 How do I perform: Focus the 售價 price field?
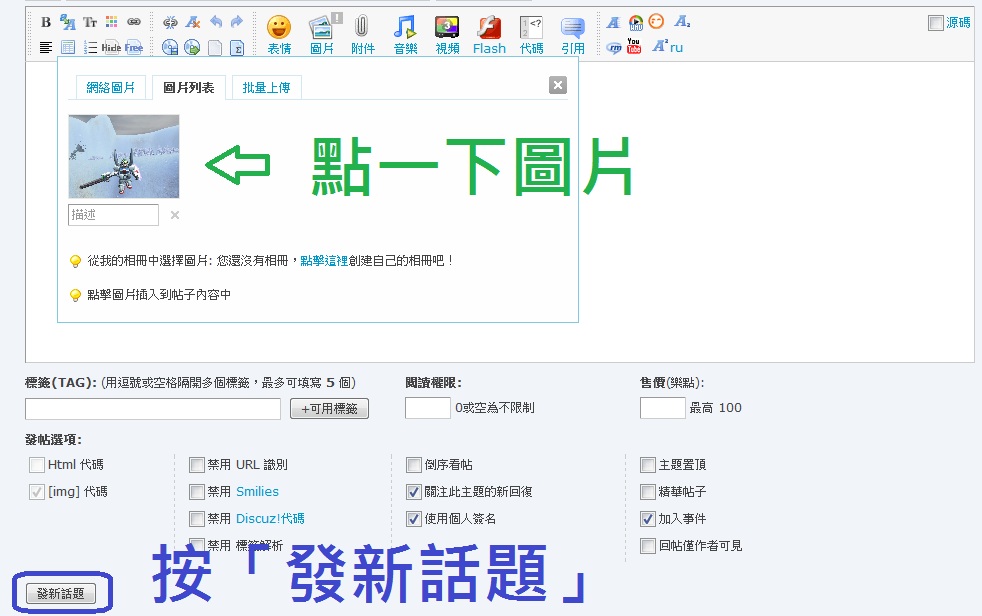click(x=663, y=408)
